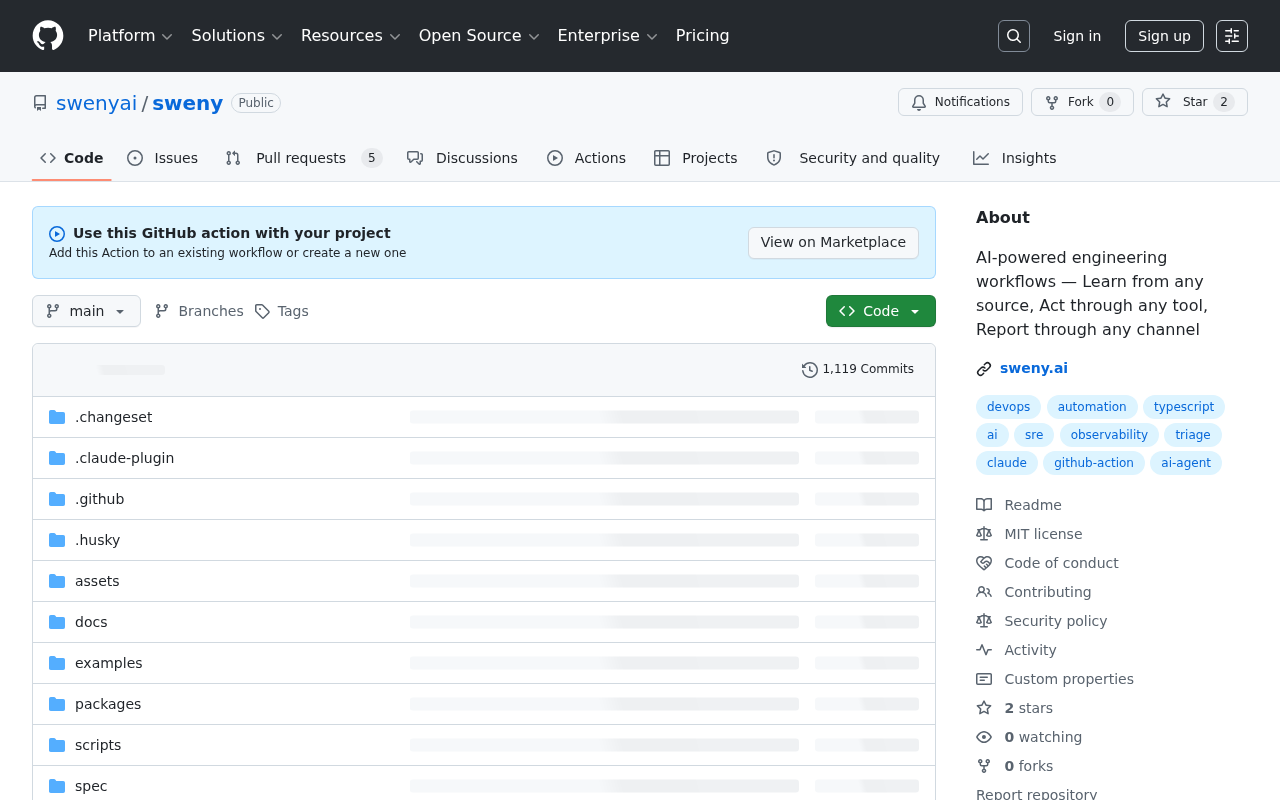This screenshot has height=800, width=1280.
Task: Click the .husky folder icon
Action: pyautogui.click(x=57, y=540)
